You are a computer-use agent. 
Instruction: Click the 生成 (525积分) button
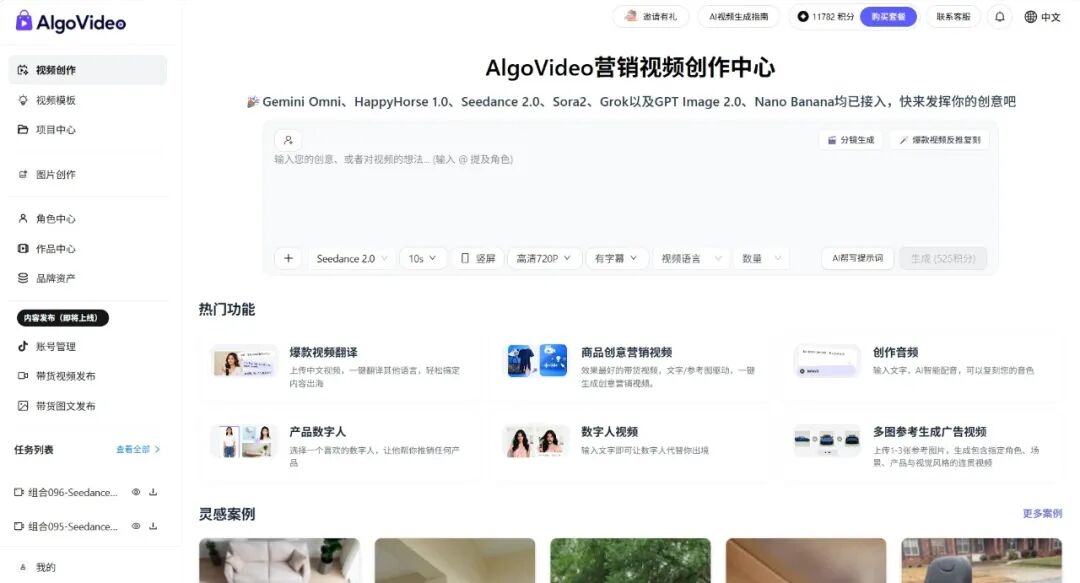[943, 258]
